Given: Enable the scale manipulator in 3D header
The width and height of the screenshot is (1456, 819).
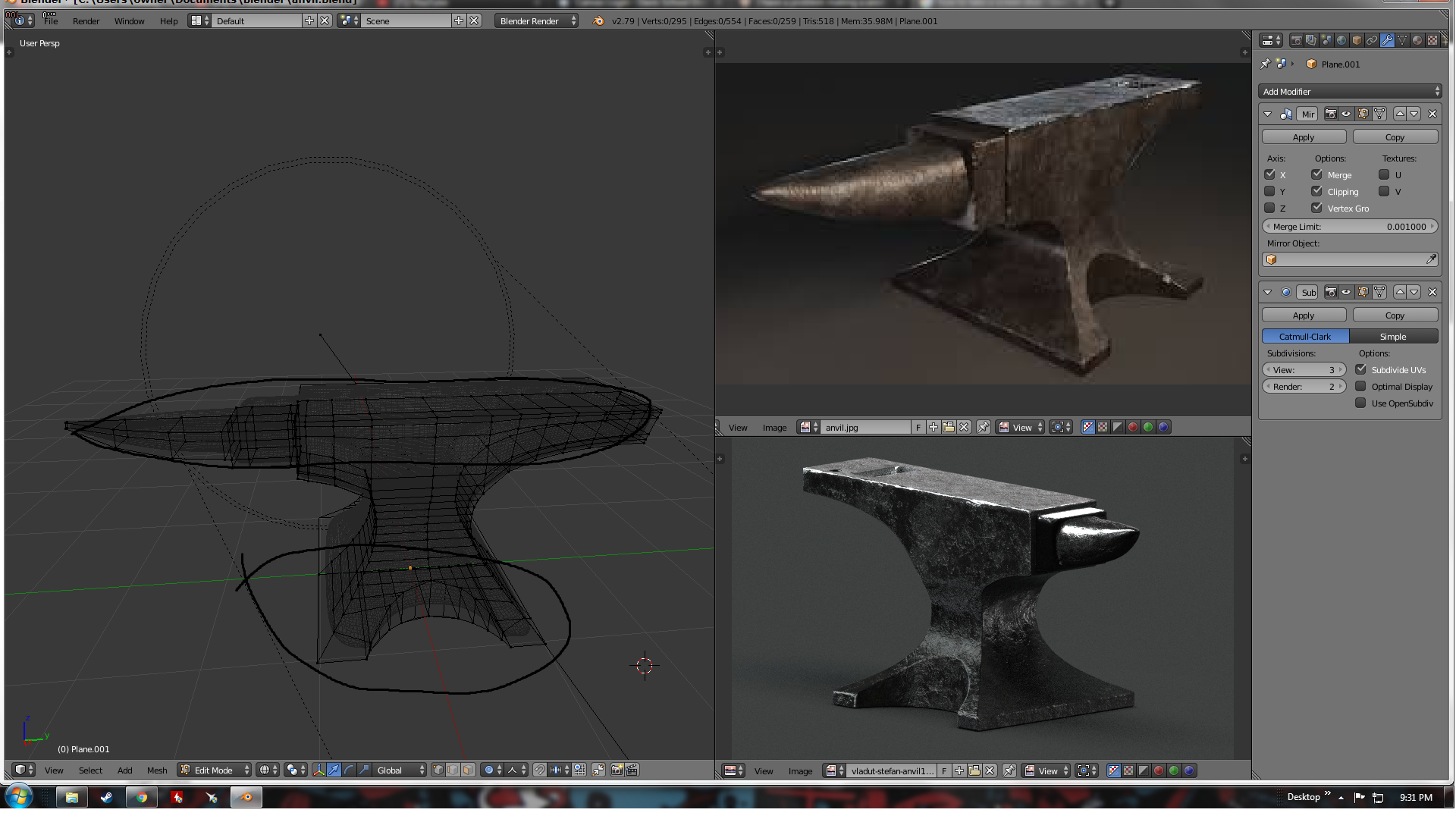Looking at the screenshot, I should (x=364, y=770).
